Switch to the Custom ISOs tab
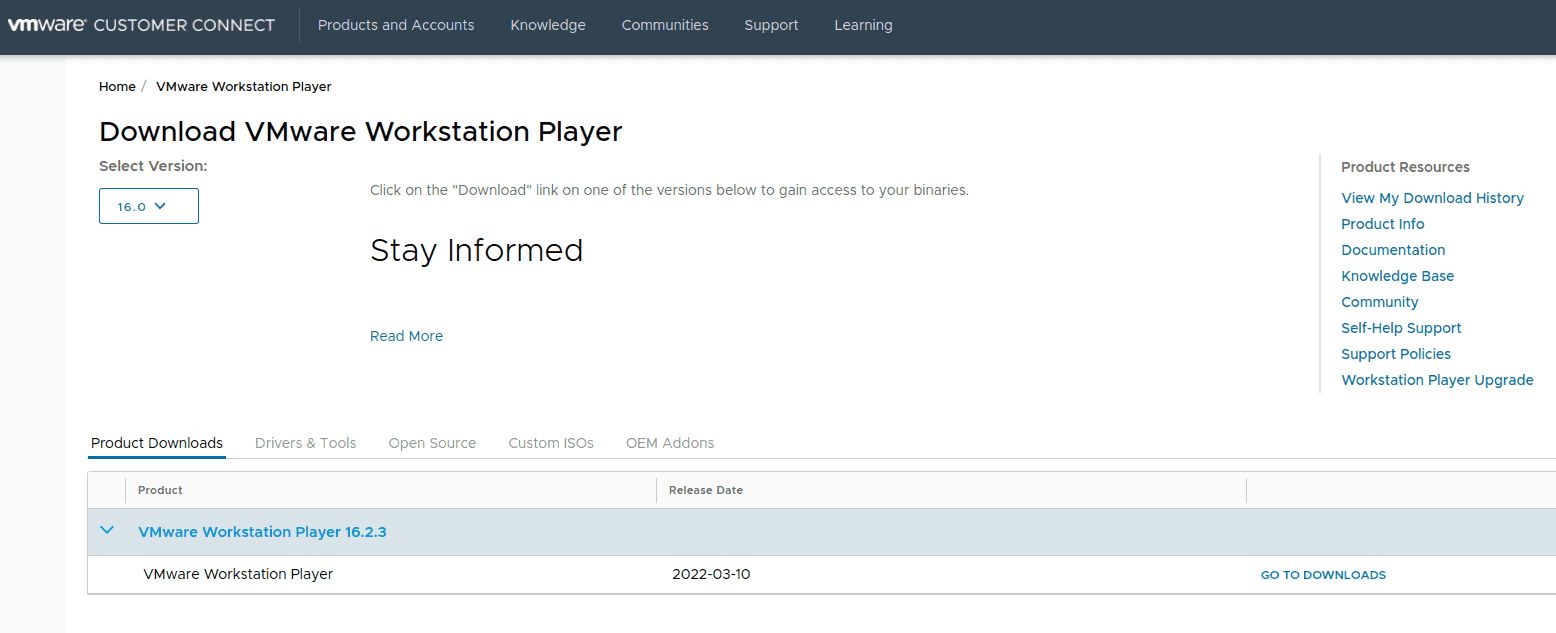The width and height of the screenshot is (1556, 633). pyautogui.click(x=551, y=443)
